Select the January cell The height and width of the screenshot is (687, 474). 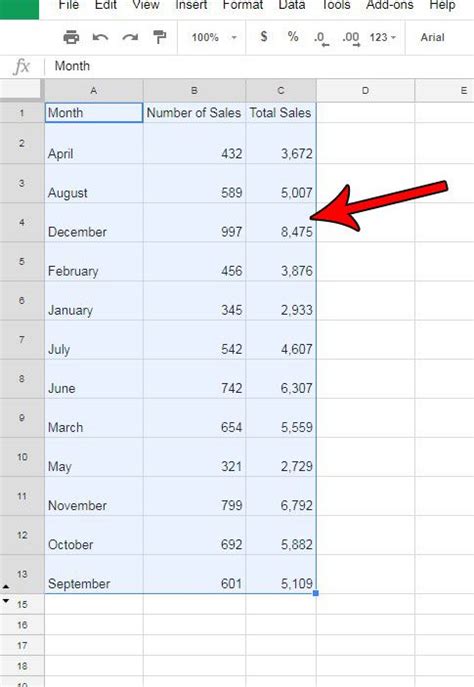click(94, 301)
